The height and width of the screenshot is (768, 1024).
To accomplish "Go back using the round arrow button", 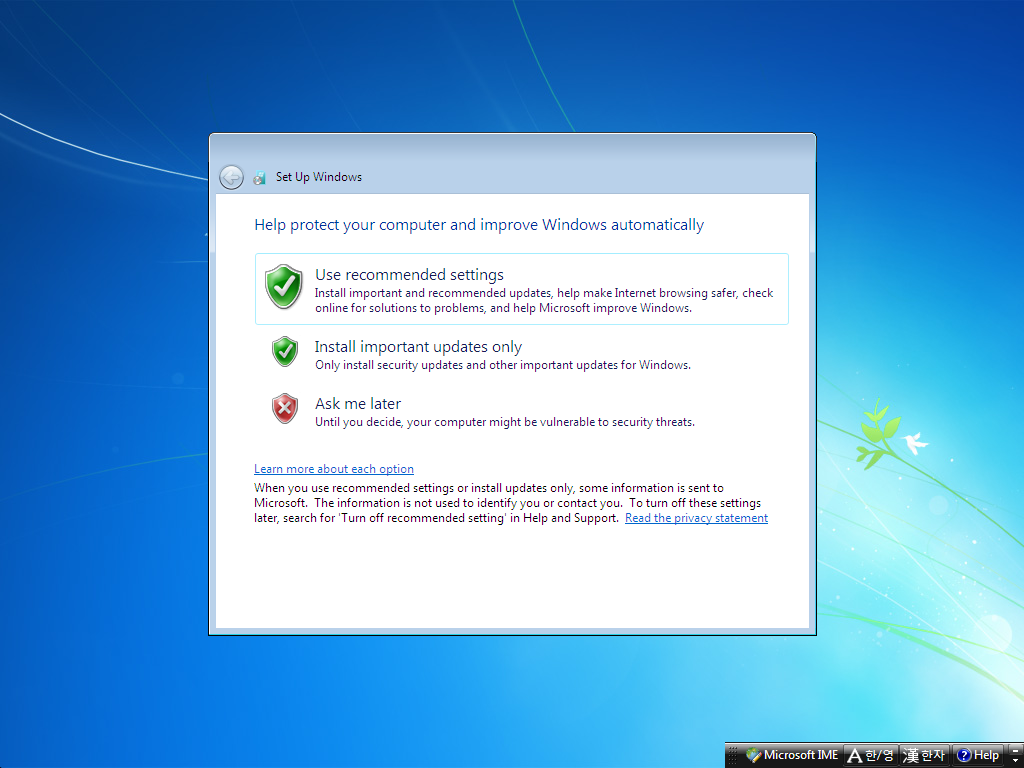I will point(231,177).
